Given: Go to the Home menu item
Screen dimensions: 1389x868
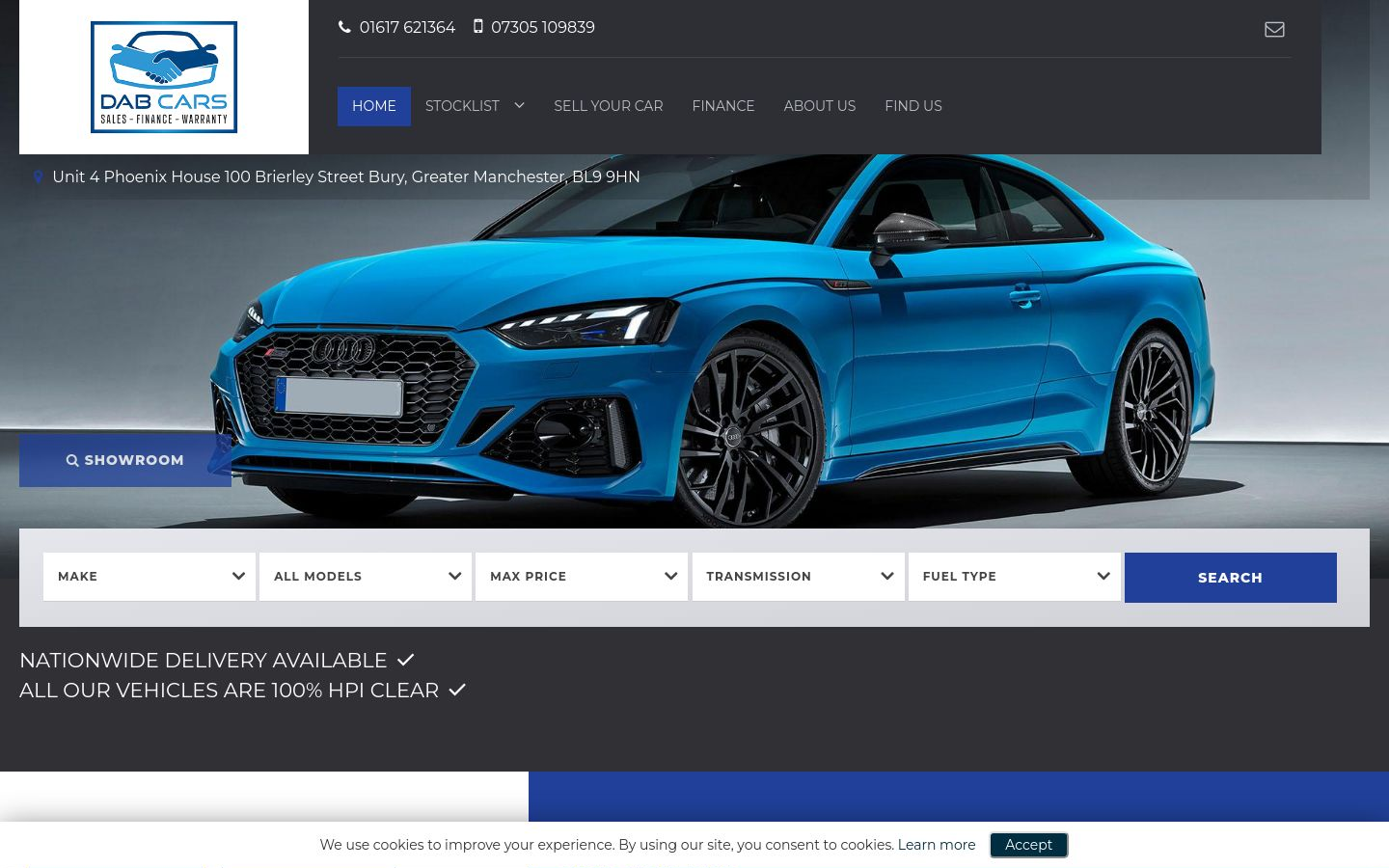Looking at the screenshot, I should 374,106.
